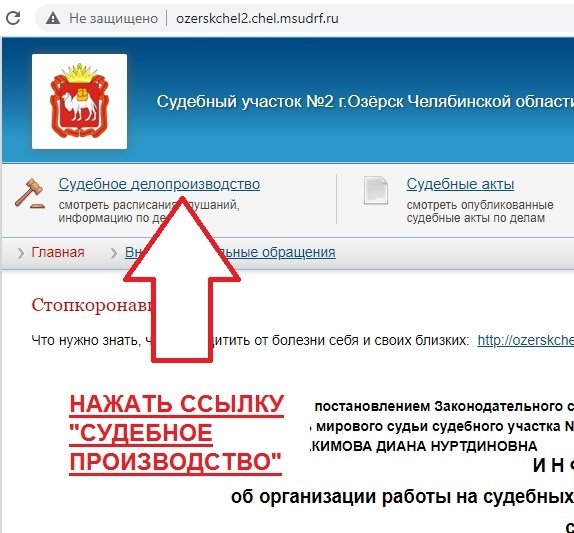Click the document icon beside Судебные акты
The height and width of the screenshot is (533, 574).
tap(376, 190)
